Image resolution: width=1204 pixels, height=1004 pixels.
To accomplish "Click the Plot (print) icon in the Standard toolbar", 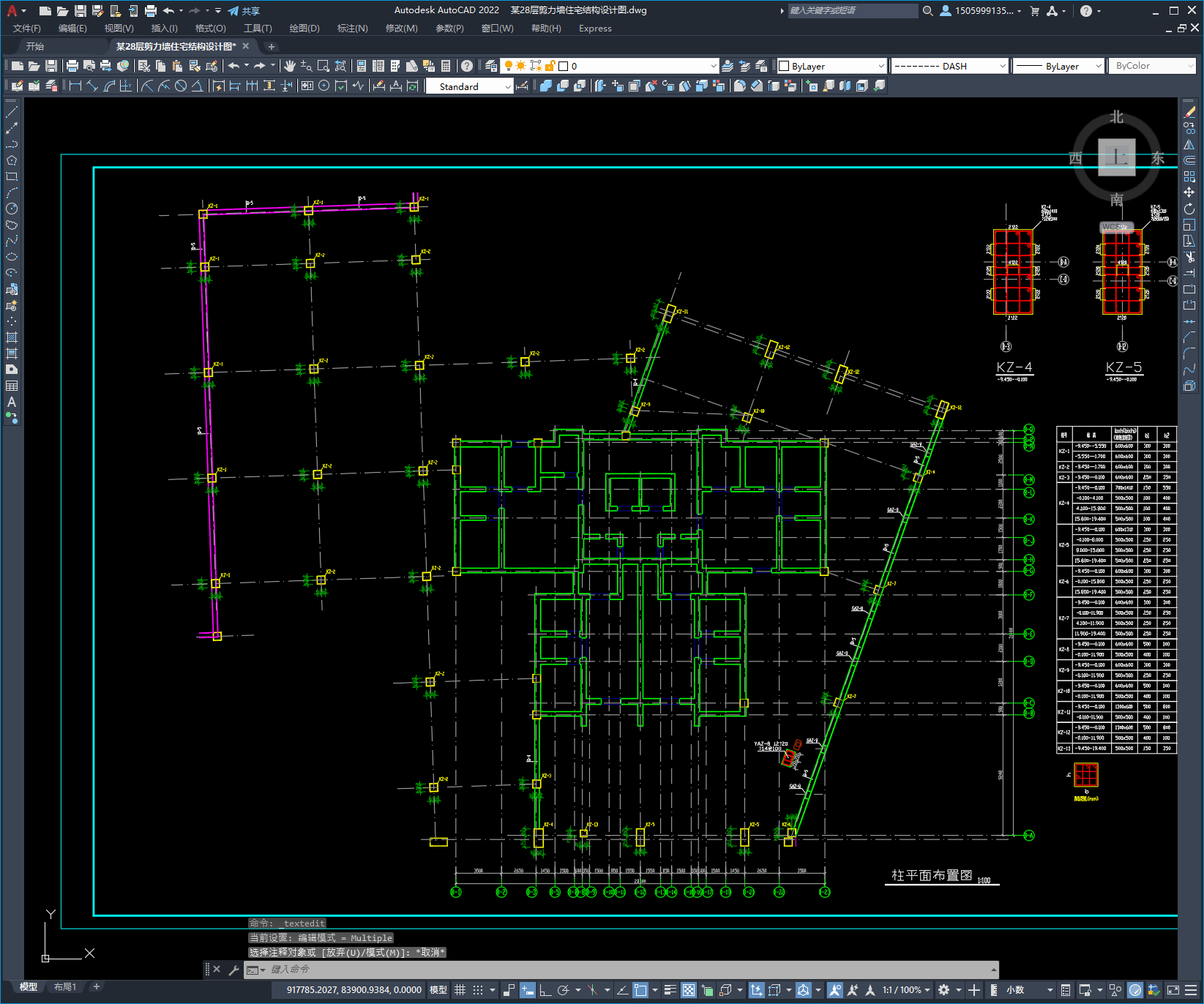I will [x=72, y=66].
